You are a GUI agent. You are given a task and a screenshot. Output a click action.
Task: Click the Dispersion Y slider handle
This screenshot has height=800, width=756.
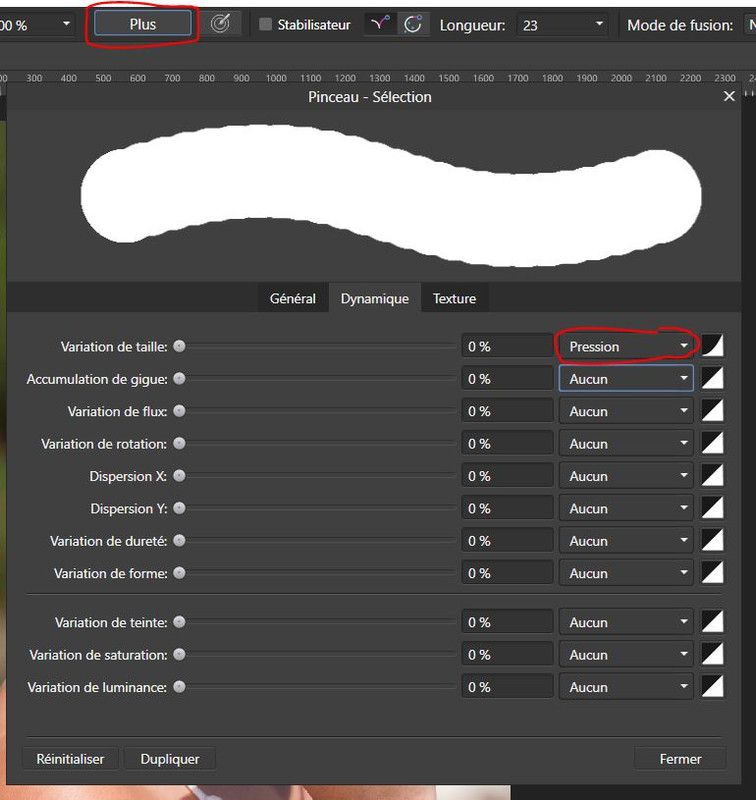coord(179,508)
